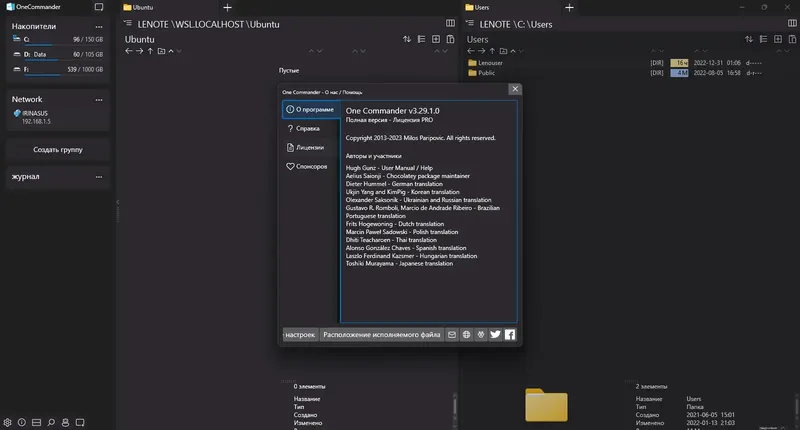Click folder history icon in Ubuntu pane
800x430 pixels.
161,51
